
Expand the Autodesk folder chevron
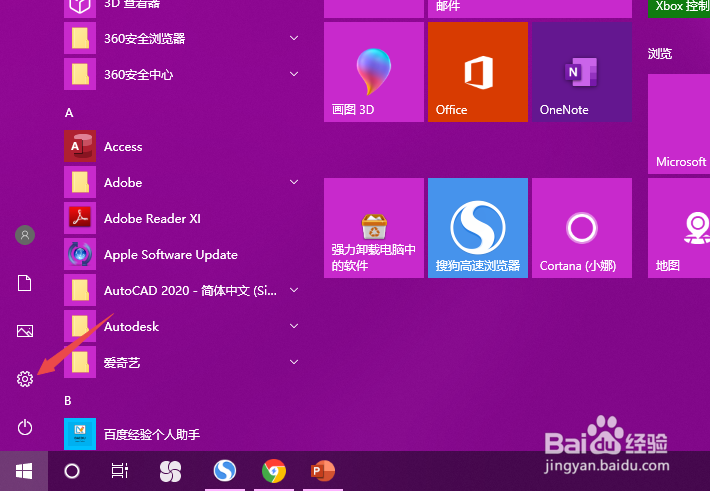tap(294, 326)
